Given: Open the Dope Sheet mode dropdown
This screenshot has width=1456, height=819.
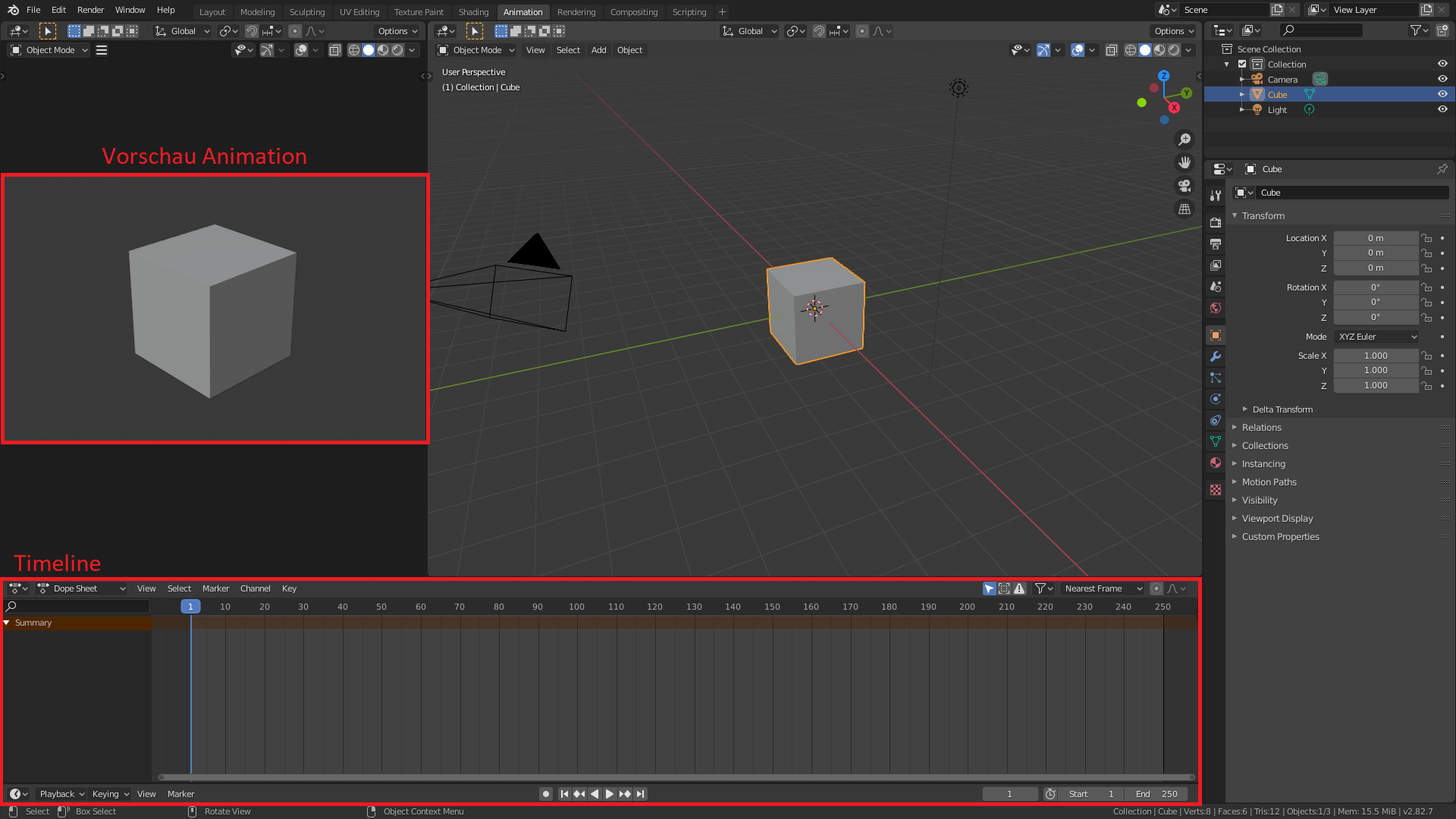Looking at the screenshot, I should (x=82, y=588).
